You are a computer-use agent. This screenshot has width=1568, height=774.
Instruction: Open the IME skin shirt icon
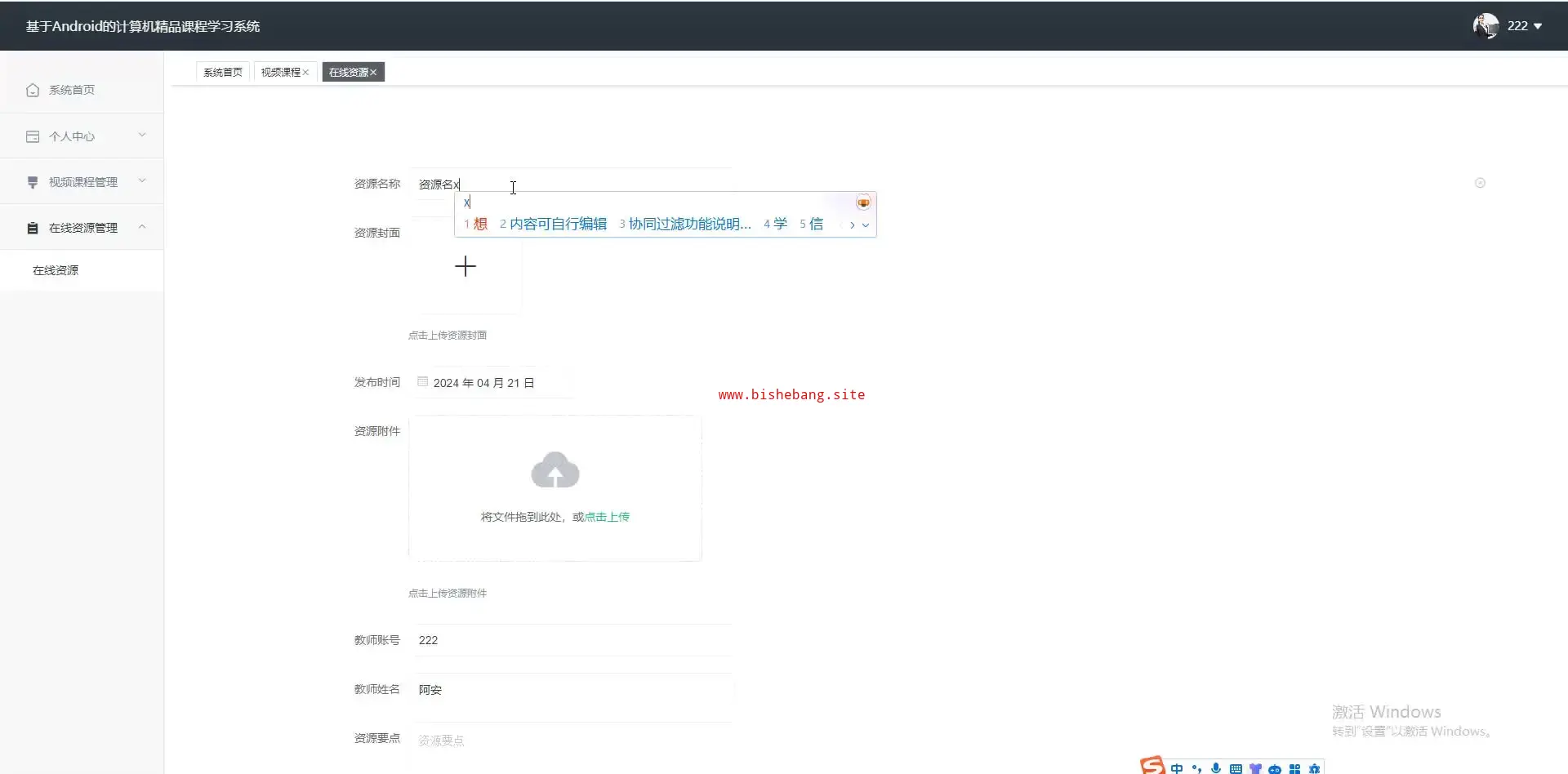1255,768
